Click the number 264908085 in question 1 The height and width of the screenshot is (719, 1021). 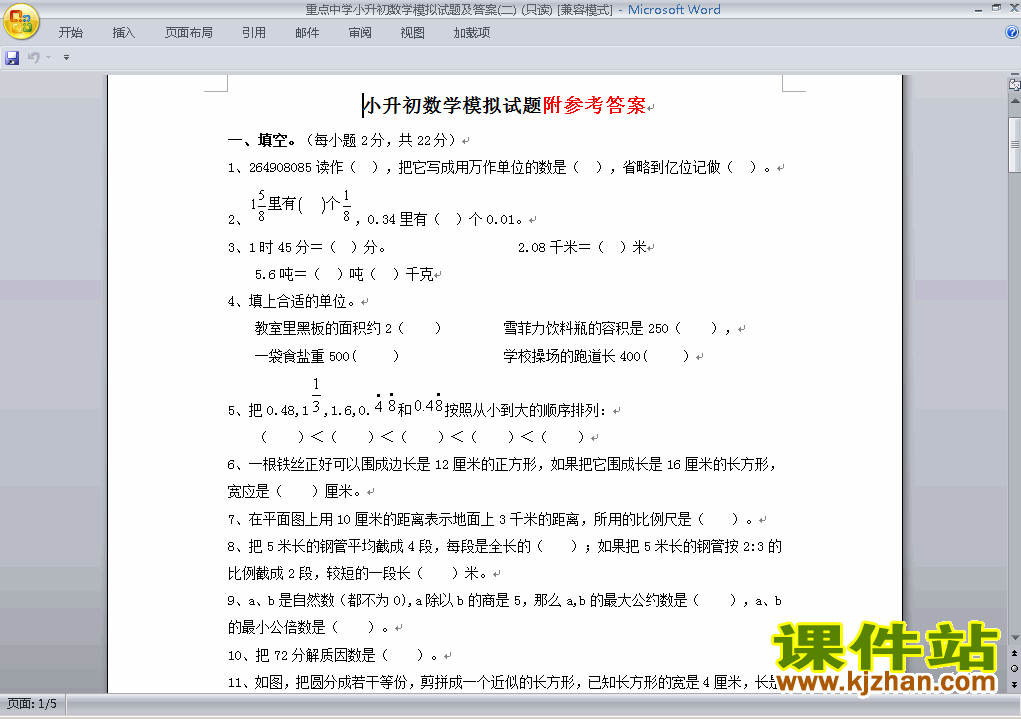pyautogui.click(x=281, y=167)
